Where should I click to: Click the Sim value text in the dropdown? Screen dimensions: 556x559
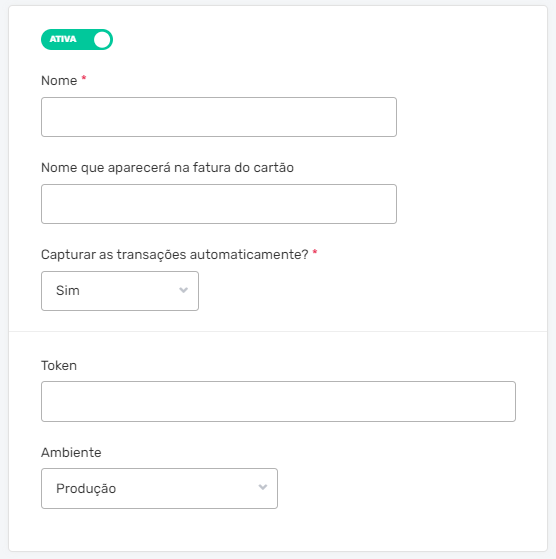pyautogui.click(x=68, y=291)
